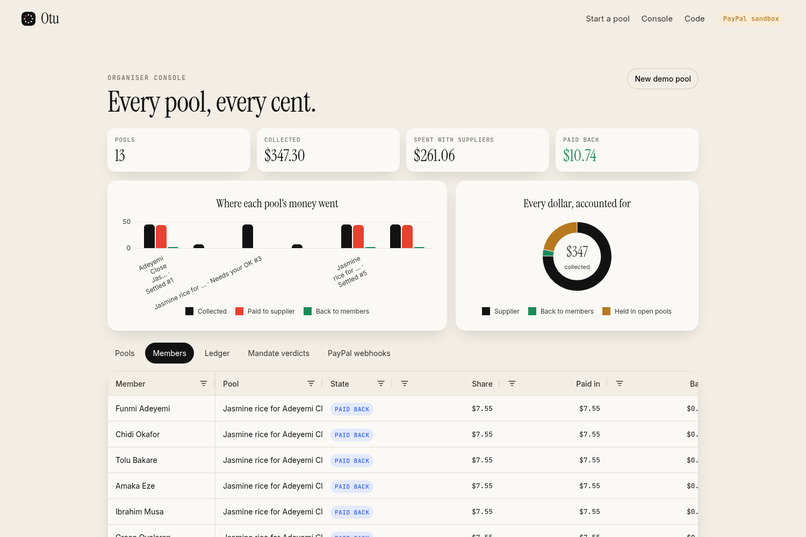The width and height of the screenshot is (806, 537).
Task: Click the PAID BACK badge in Funmi Adeyemi's row
Action: (x=352, y=409)
